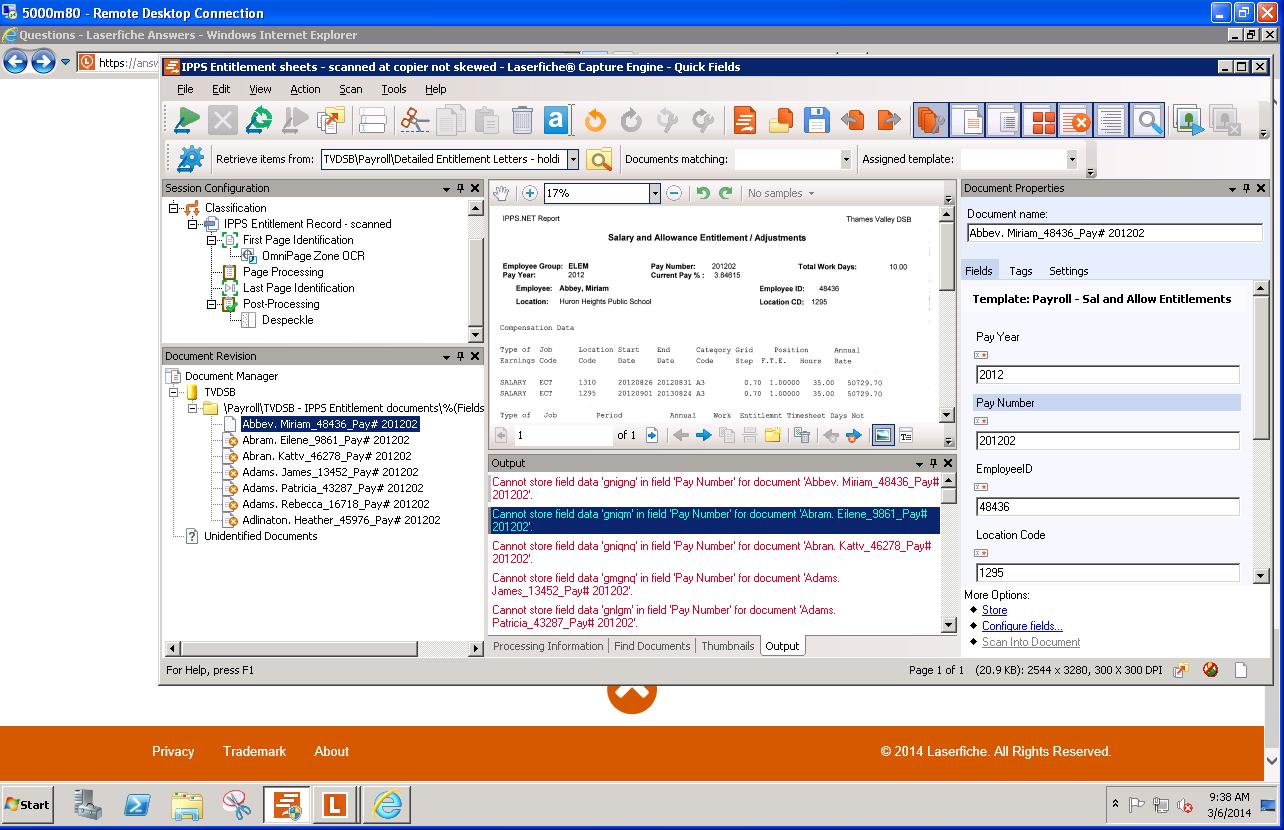Viewport: 1284px width, 830px height.
Task: Click the Document Manager horizontal scrollbar
Action: 298,649
